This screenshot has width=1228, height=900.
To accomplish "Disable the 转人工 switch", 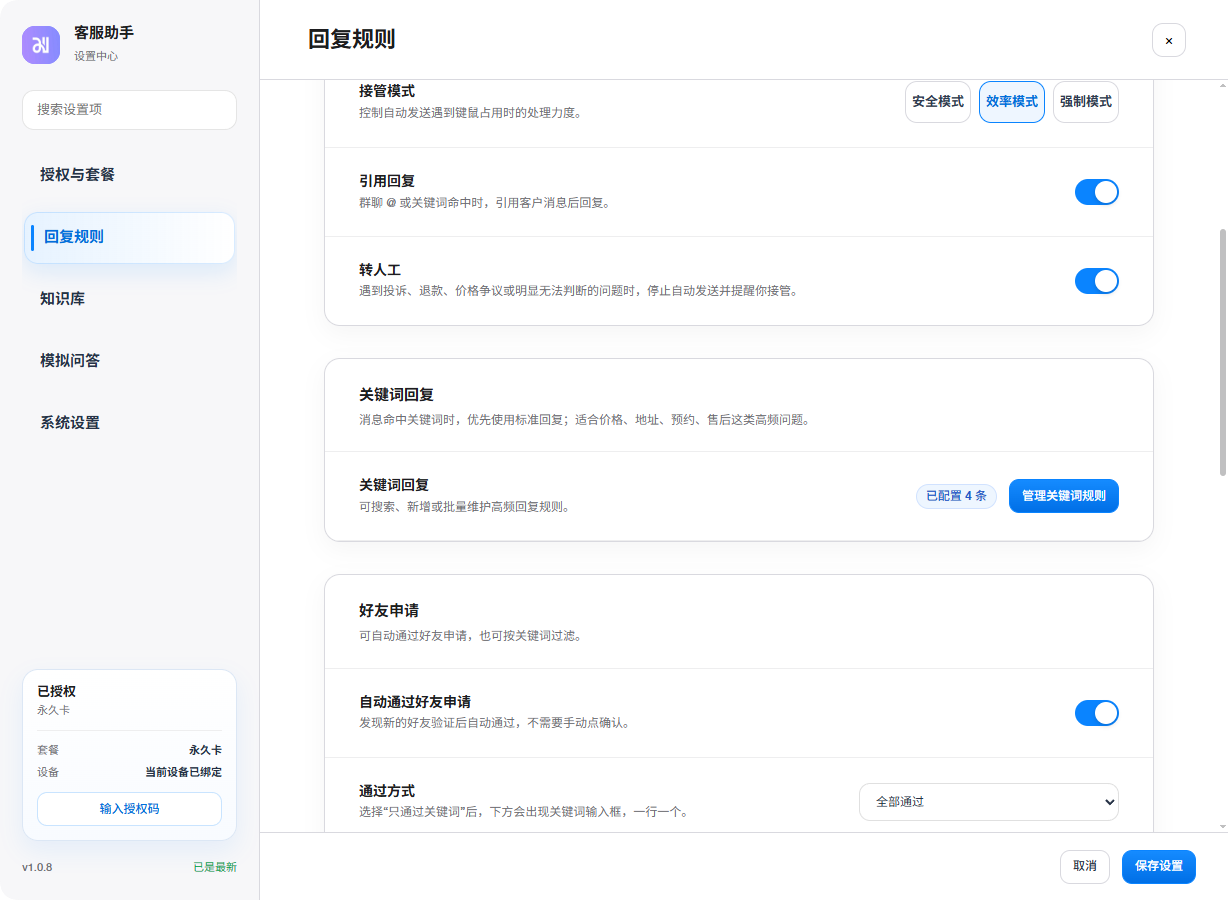I will pos(1097,281).
